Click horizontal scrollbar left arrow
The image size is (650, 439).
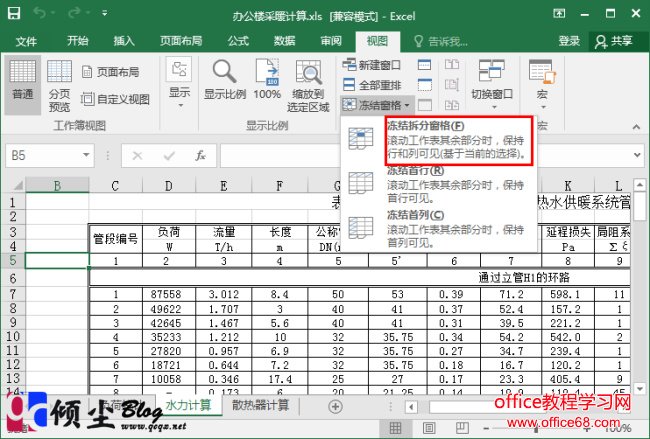pos(411,407)
